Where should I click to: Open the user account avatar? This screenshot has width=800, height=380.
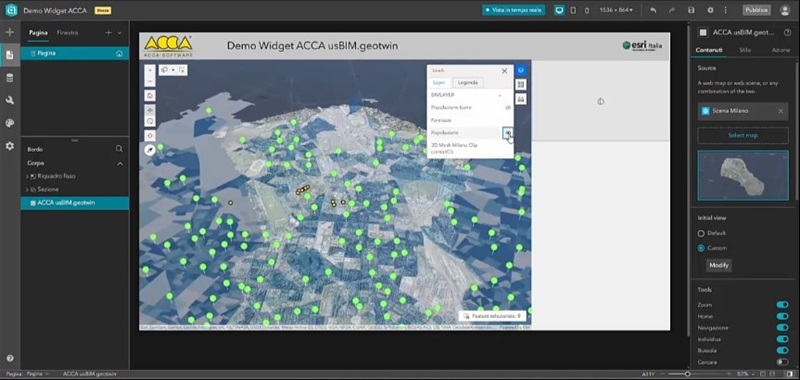click(x=785, y=10)
